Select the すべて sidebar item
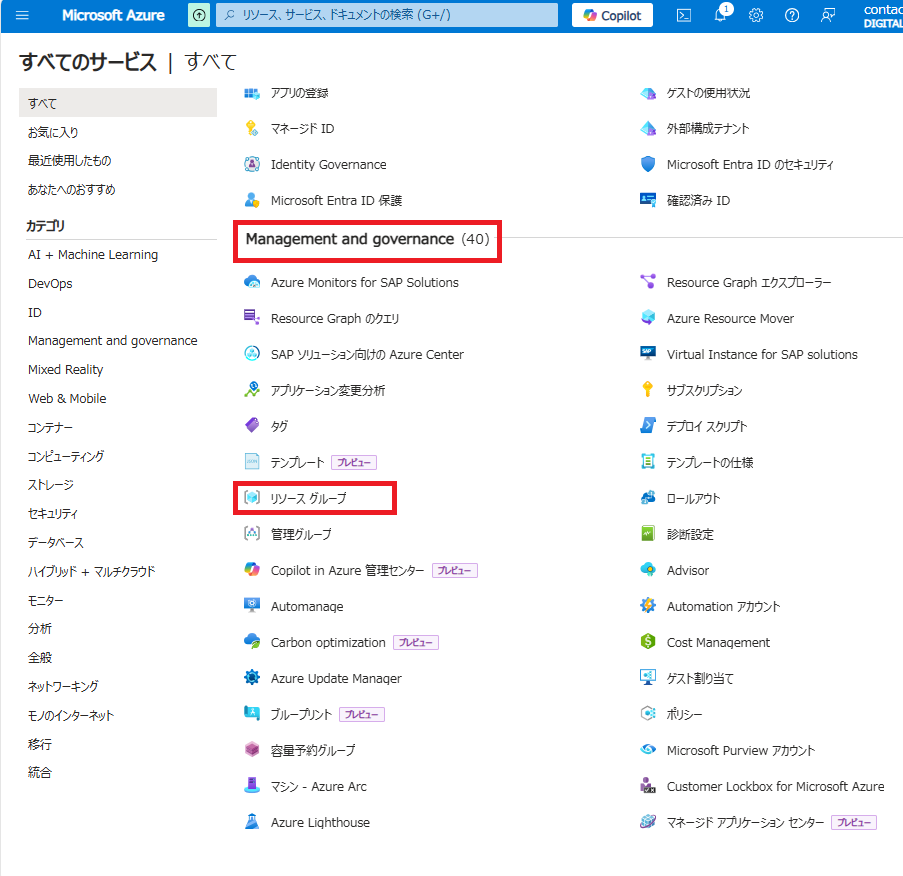This screenshot has width=903, height=876. click(117, 103)
